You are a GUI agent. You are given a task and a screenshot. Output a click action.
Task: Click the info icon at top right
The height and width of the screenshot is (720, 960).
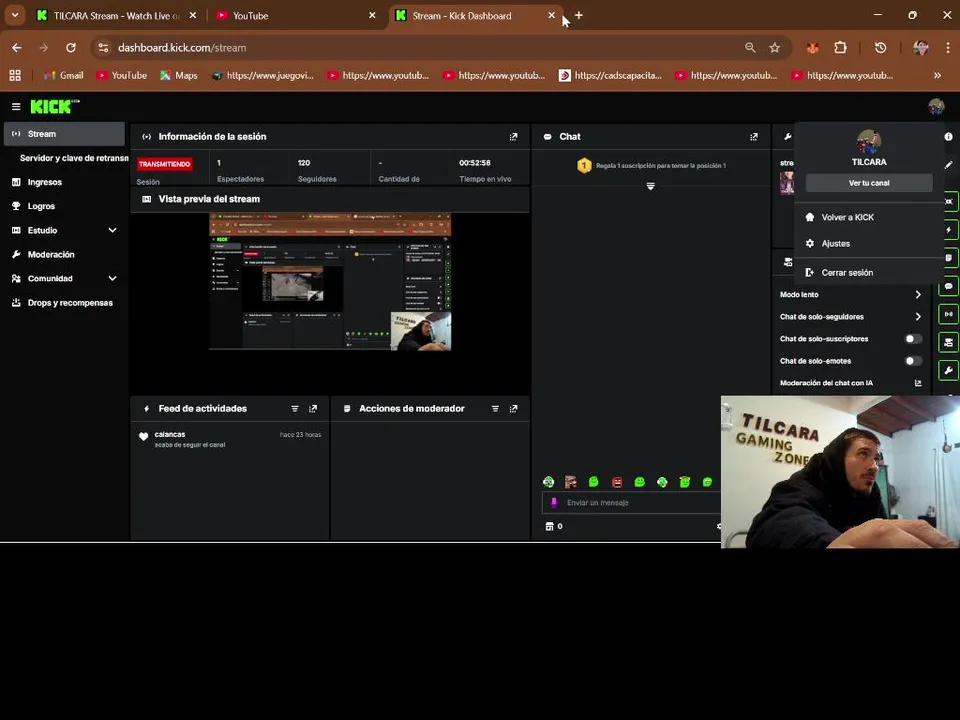pos(948,137)
